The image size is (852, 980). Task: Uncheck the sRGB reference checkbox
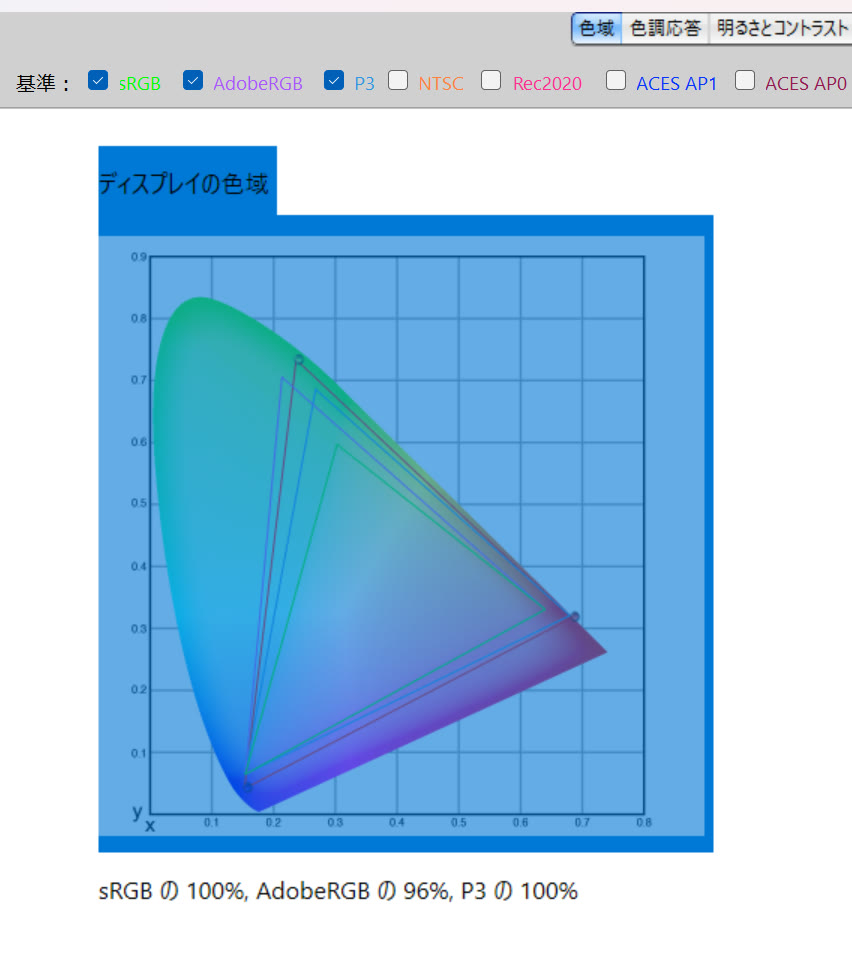pos(98,81)
